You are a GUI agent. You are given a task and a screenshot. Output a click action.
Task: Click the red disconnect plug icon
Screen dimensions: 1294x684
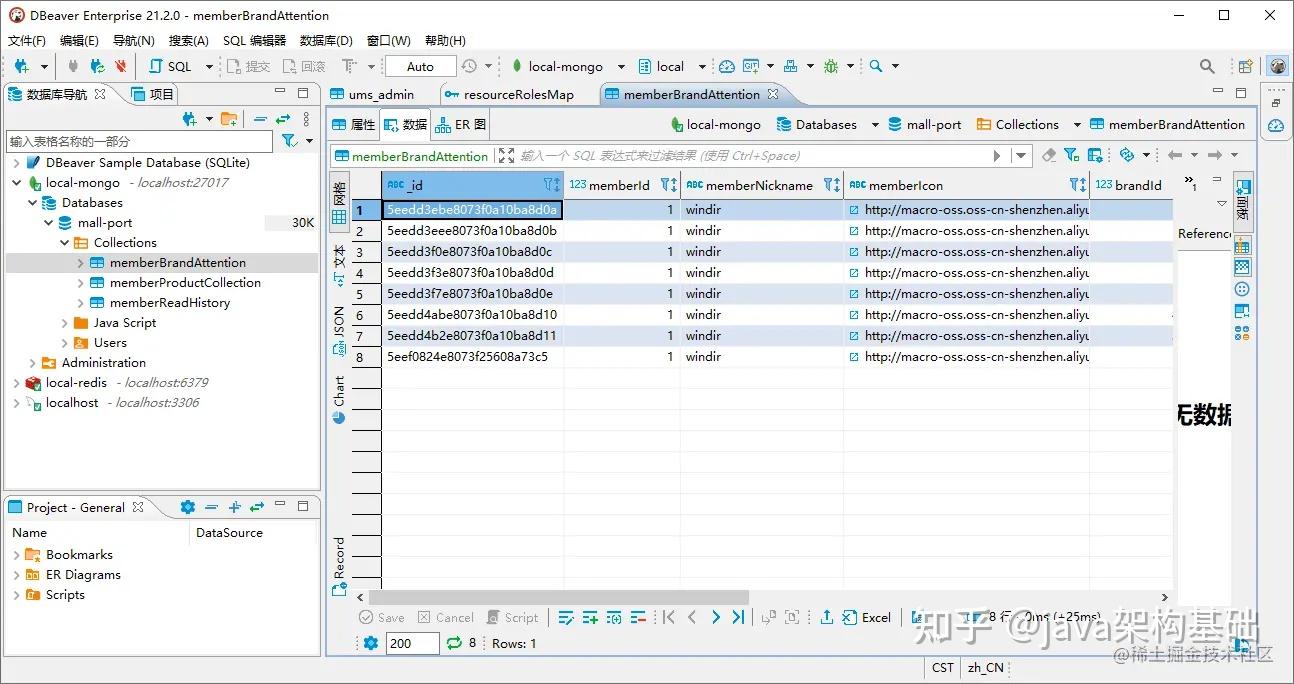pyautogui.click(x=121, y=66)
